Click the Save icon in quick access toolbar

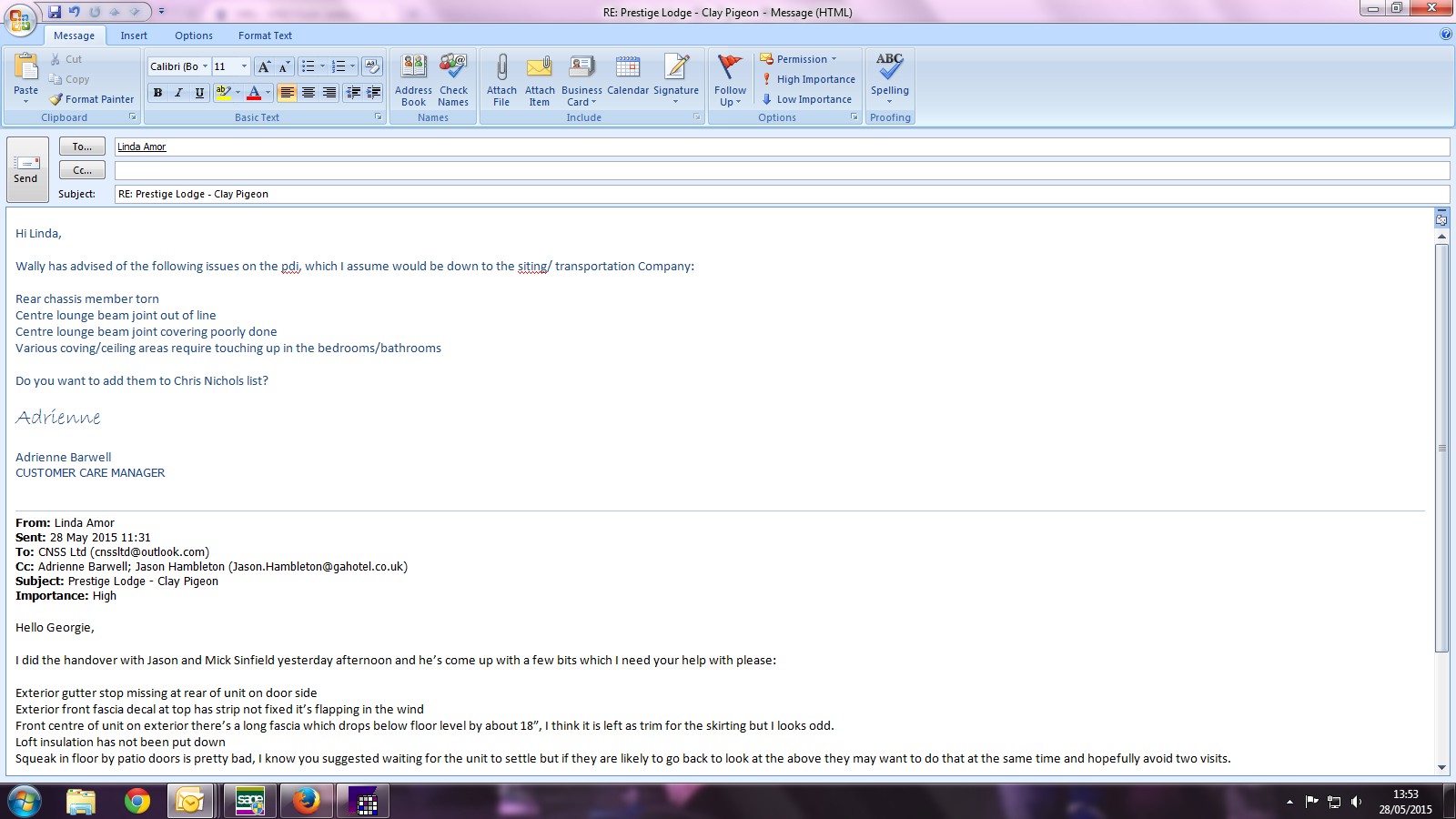coord(55,12)
